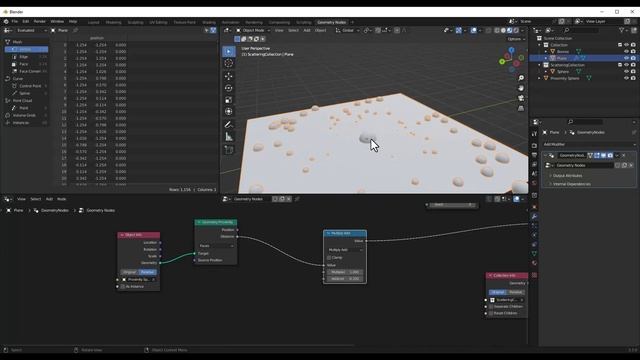Click the pan view hand icon in viewport

(x=521, y=88)
